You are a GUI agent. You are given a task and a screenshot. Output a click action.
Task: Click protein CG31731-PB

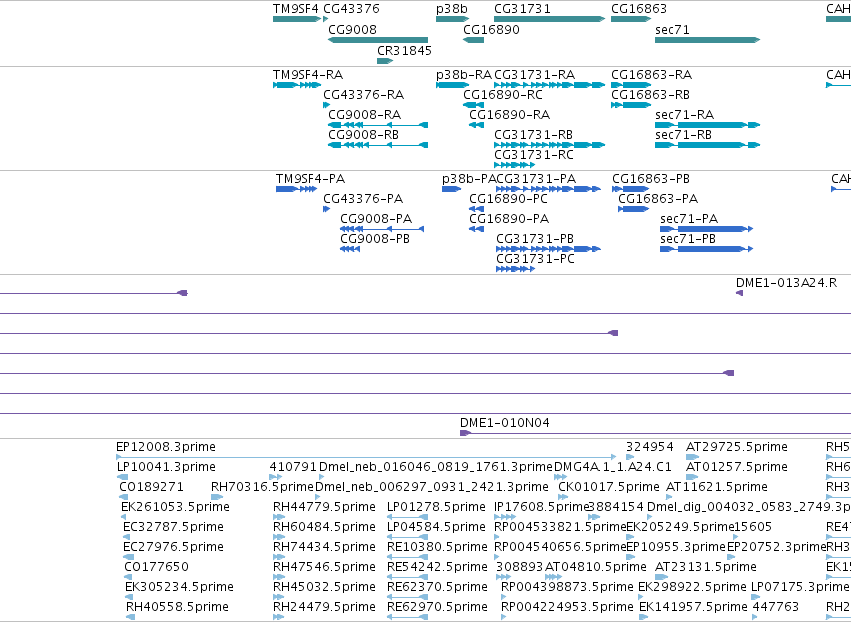point(535,239)
